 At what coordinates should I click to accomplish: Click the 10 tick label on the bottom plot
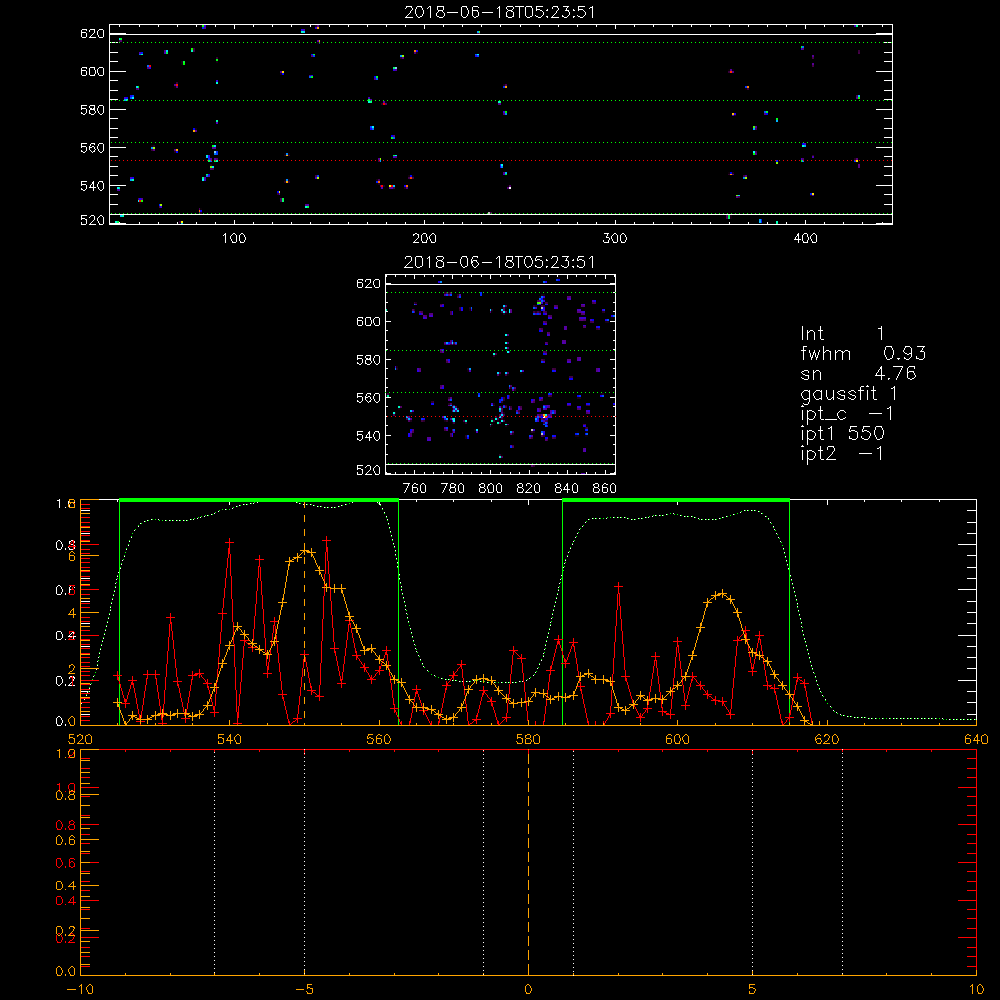click(976, 989)
